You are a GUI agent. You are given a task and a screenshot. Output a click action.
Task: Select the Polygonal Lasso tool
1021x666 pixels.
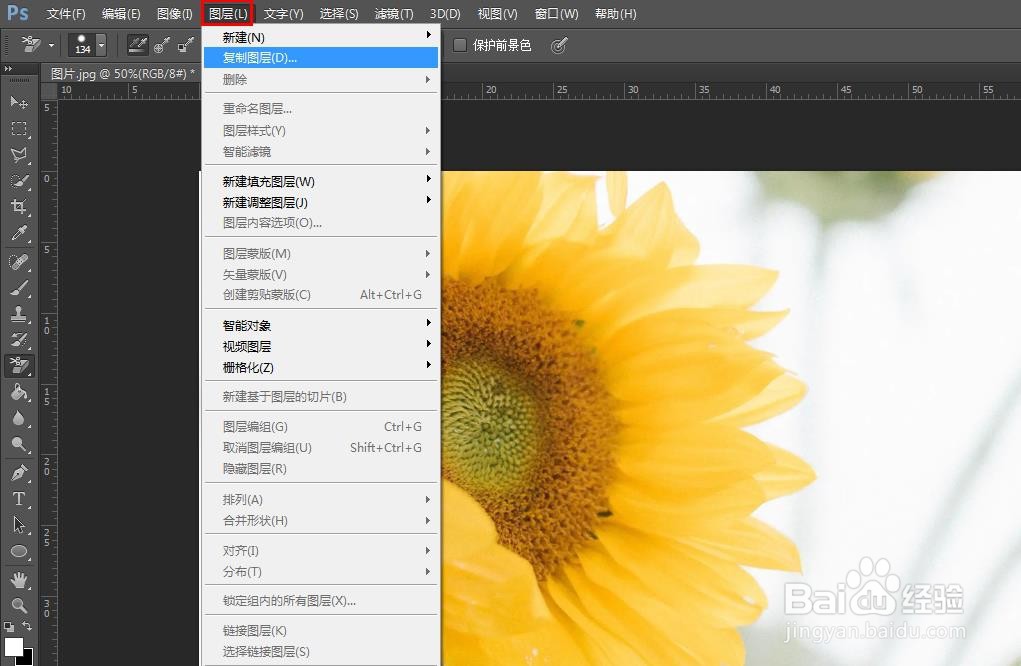click(x=19, y=155)
